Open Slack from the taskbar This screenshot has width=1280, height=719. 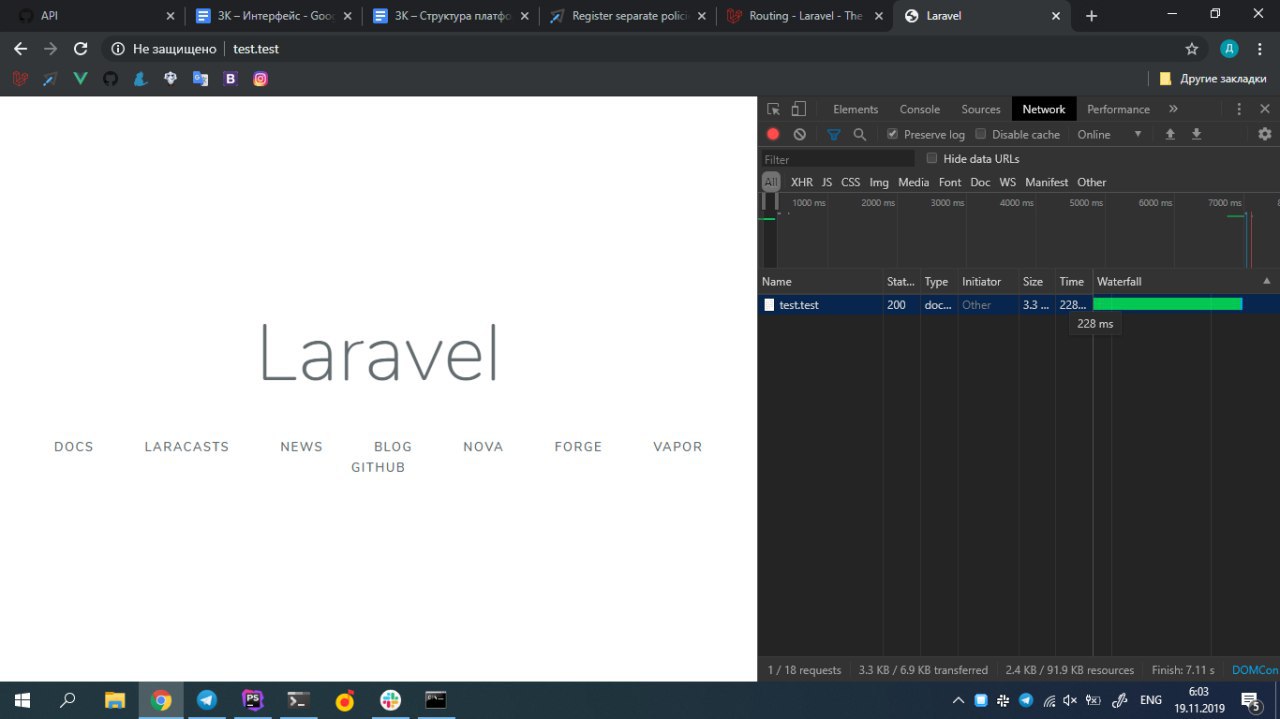(x=390, y=700)
